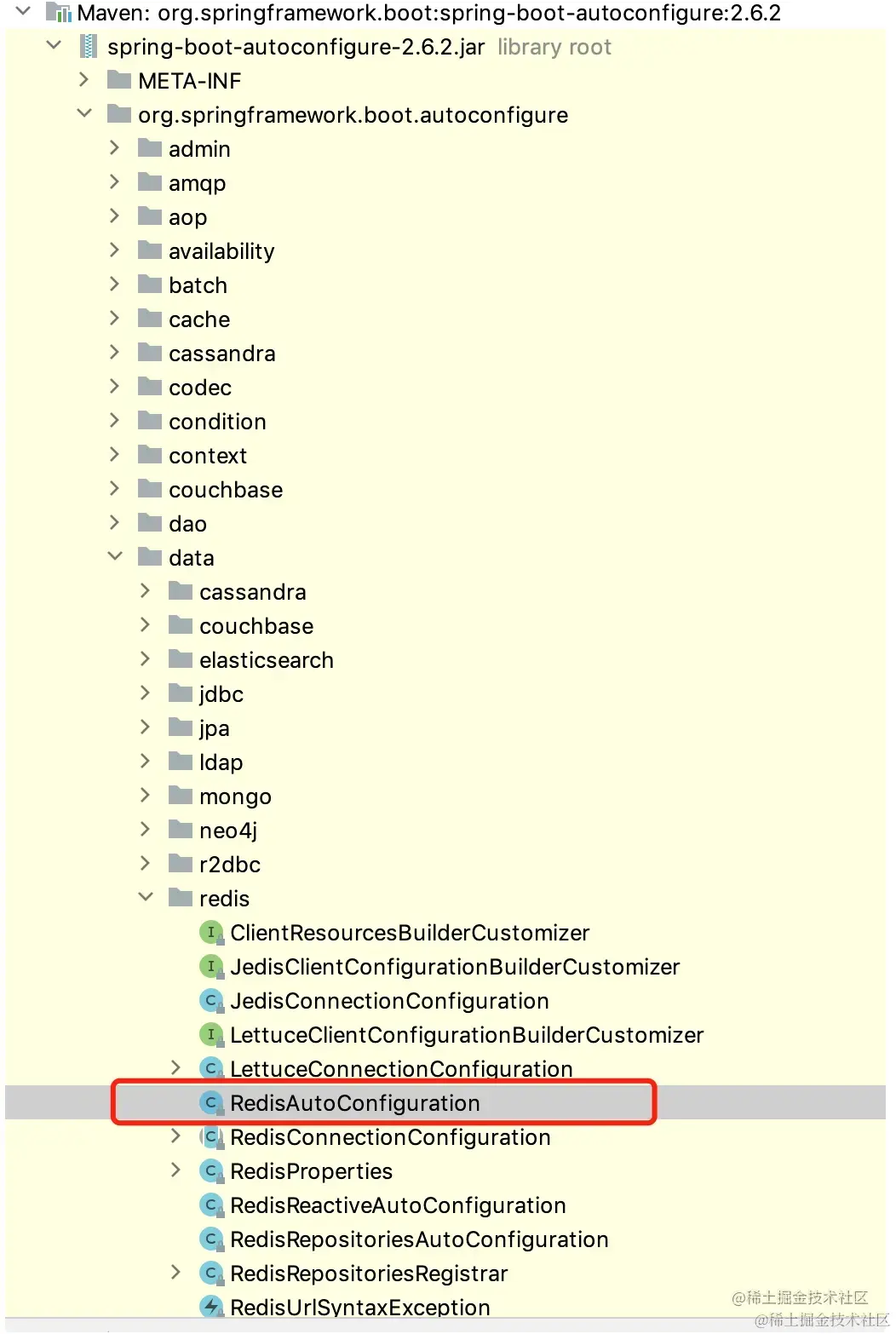Expand the LettuceConnectionConfiguration node
896x1334 pixels.
tap(175, 1067)
